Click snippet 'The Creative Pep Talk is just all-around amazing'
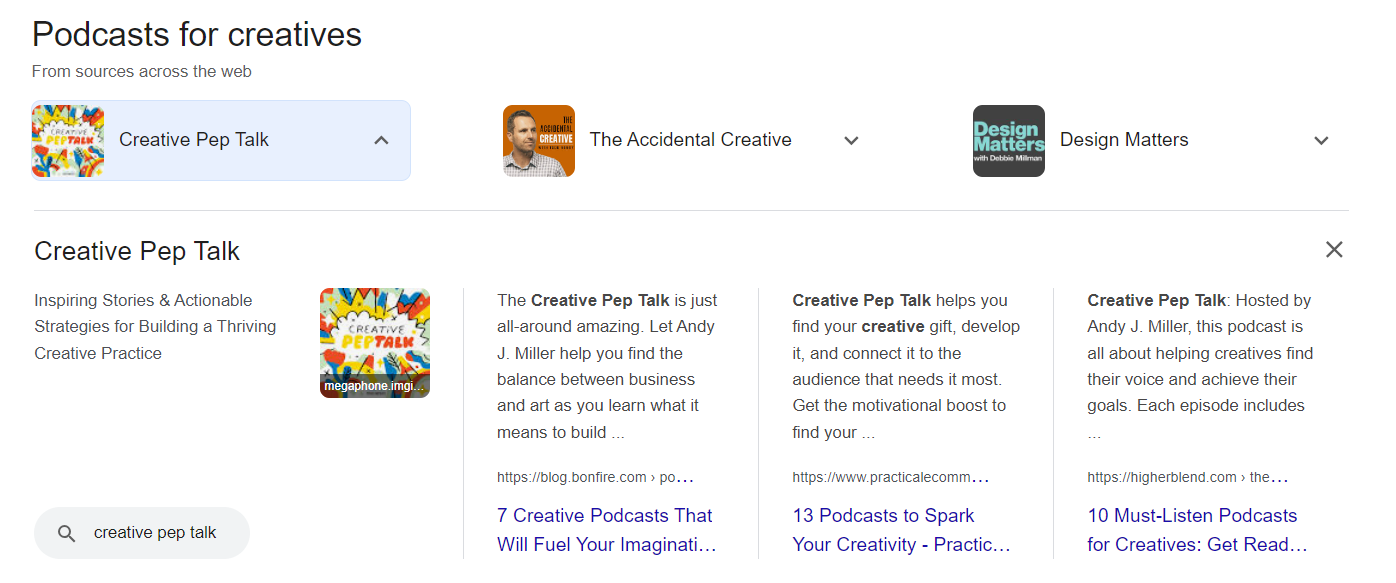The height and width of the screenshot is (583, 1396). [607, 366]
